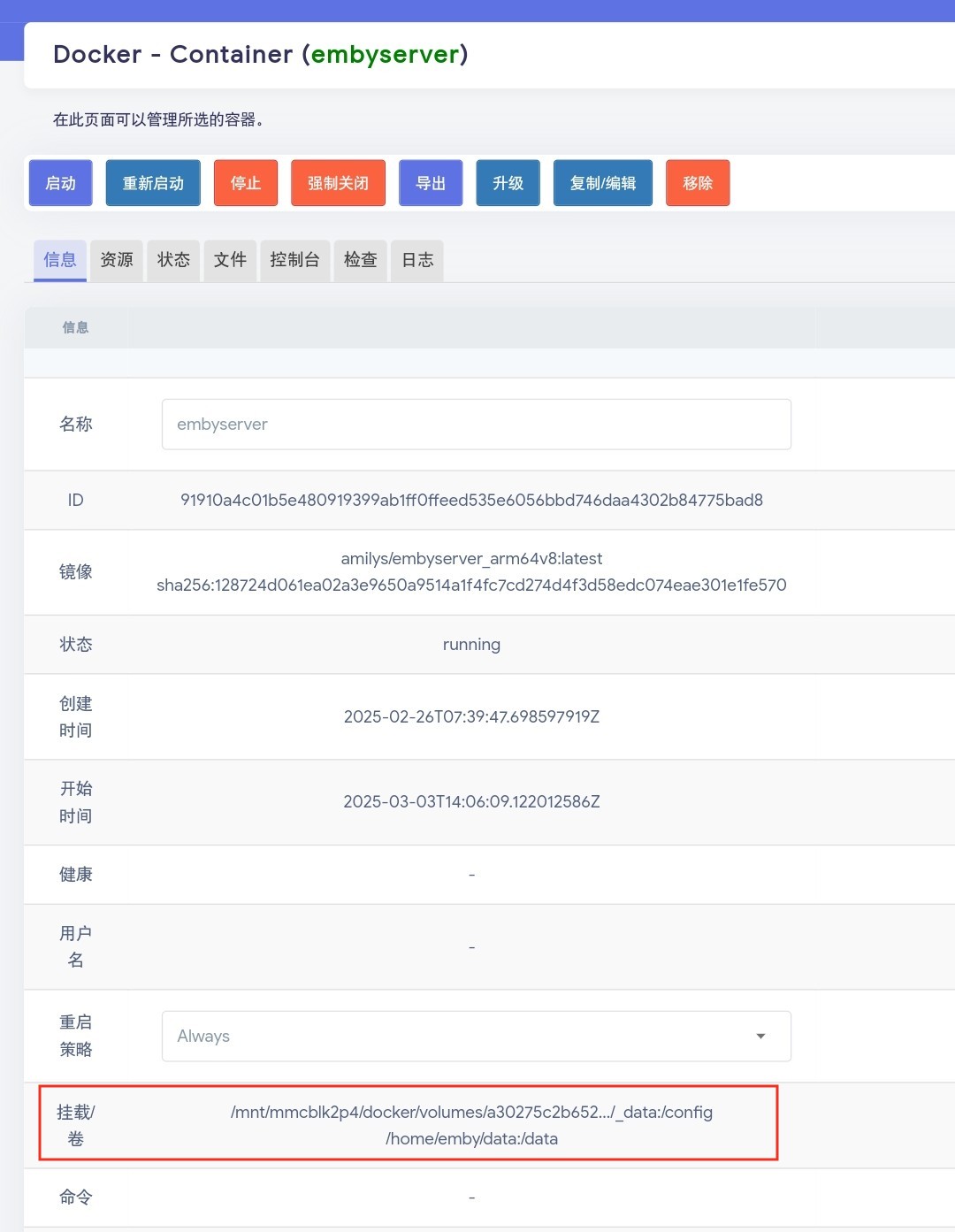Expand the restart policy Always dropdown
Image resolution: width=955 pixels, height=1232 pixels.
(476, 1037)
